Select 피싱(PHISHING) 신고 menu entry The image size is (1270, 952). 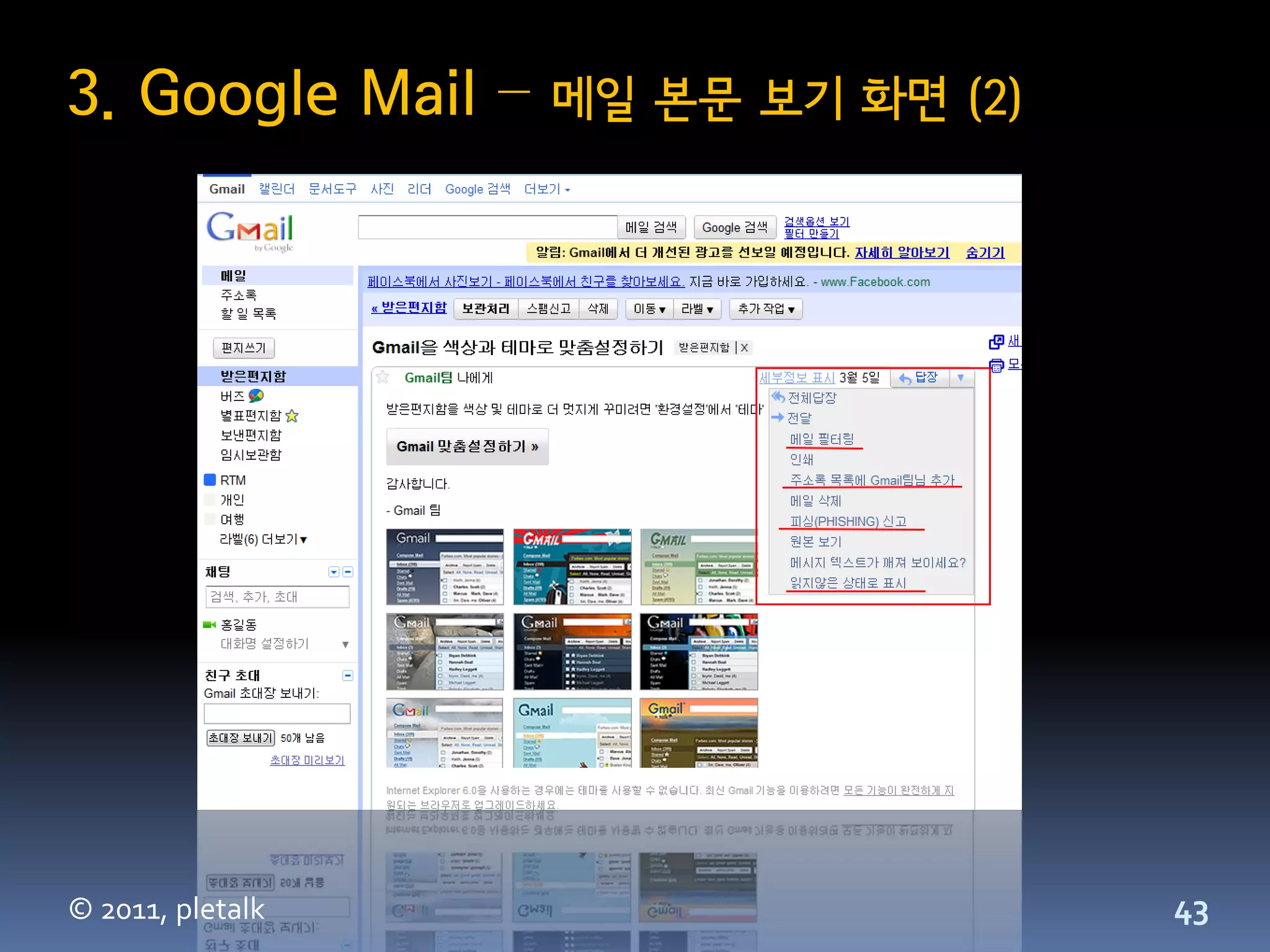[x=848, y=521]
